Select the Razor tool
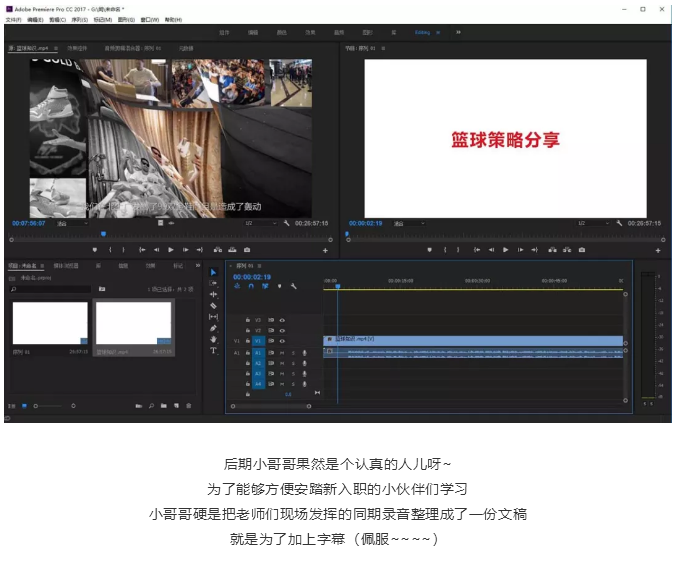Image resolution: width=674 pixels, height=585 pixels. (213, 306)
